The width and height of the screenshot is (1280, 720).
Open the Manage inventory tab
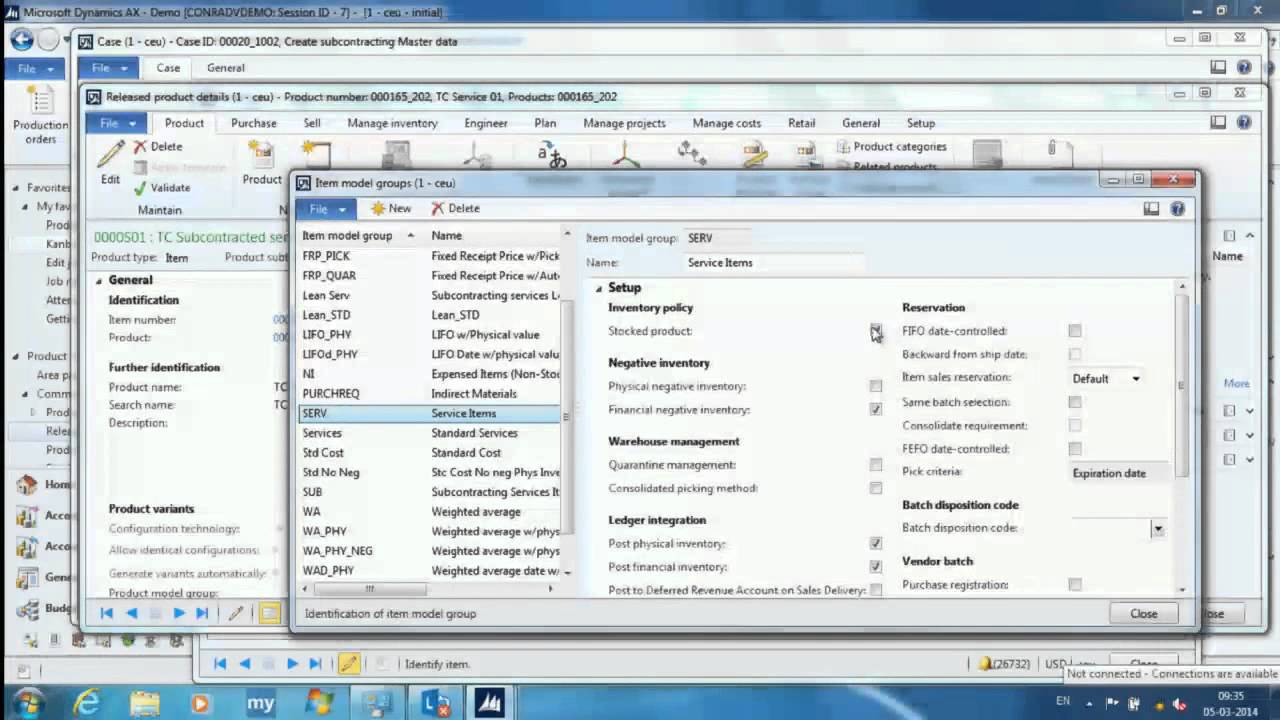pos(392,123)
